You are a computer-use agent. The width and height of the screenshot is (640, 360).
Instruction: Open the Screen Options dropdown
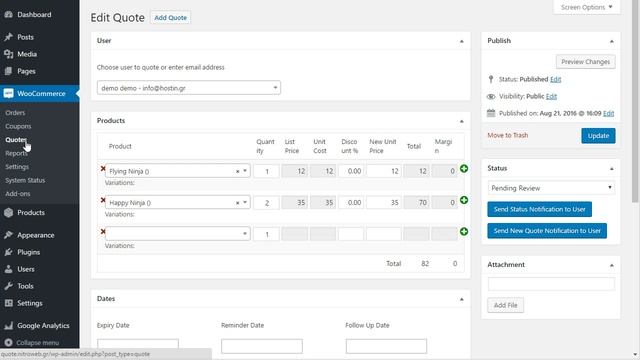coord(587,7)
